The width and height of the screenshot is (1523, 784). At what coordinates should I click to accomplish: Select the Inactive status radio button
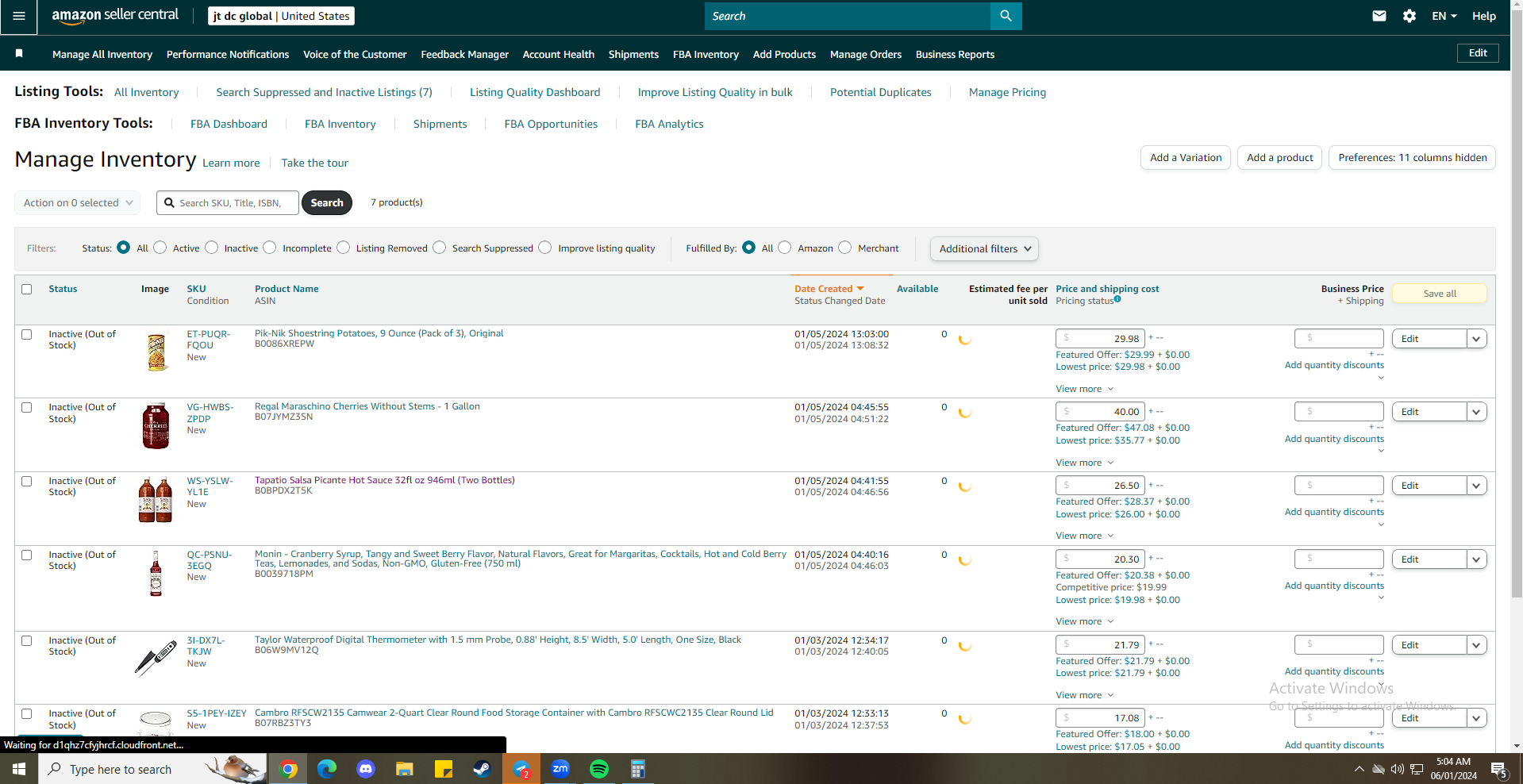tap(212, 248)
